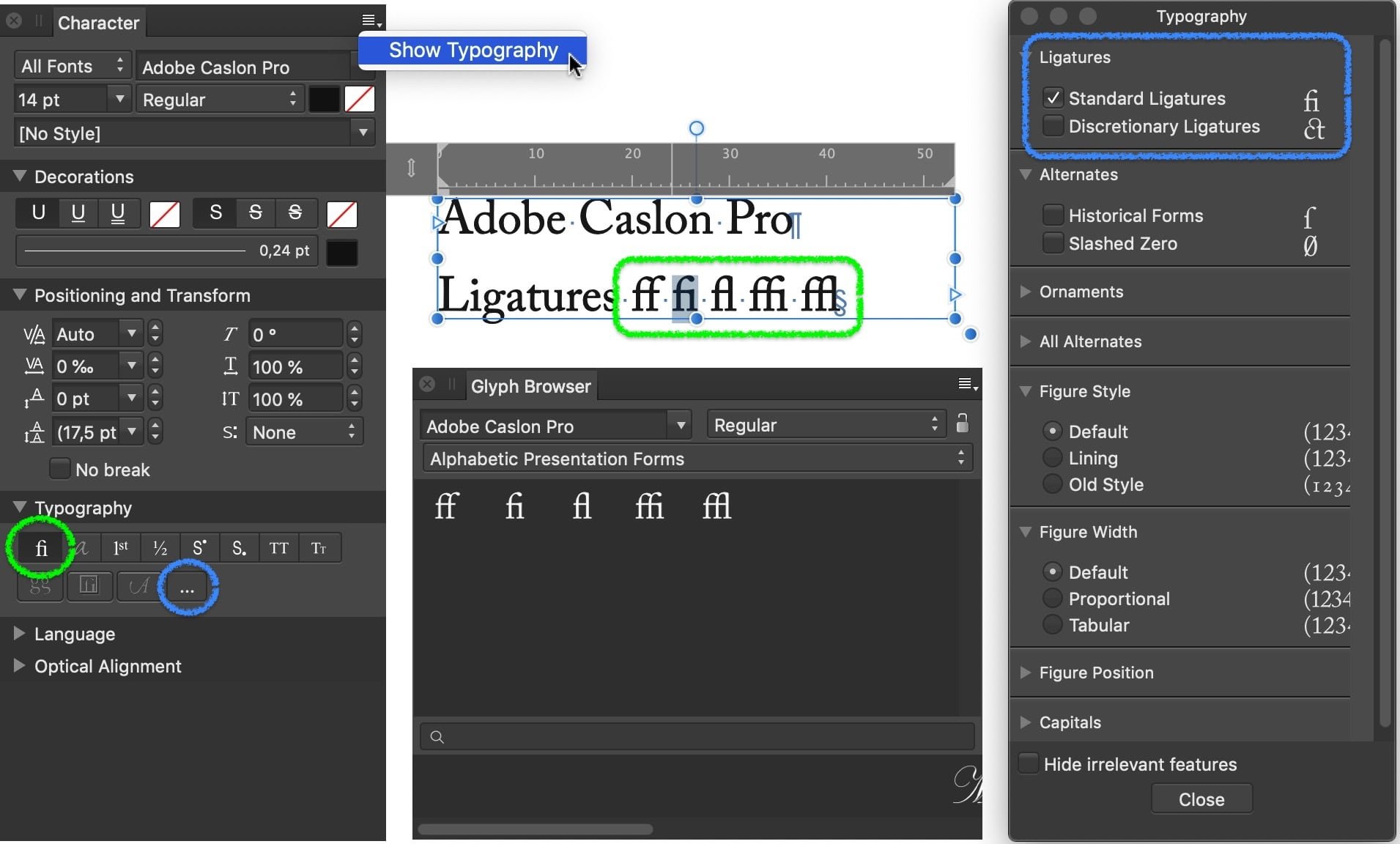1400x844 pixels.
Task: Click the black text fill color swatch
Action: tap(324, 99)
